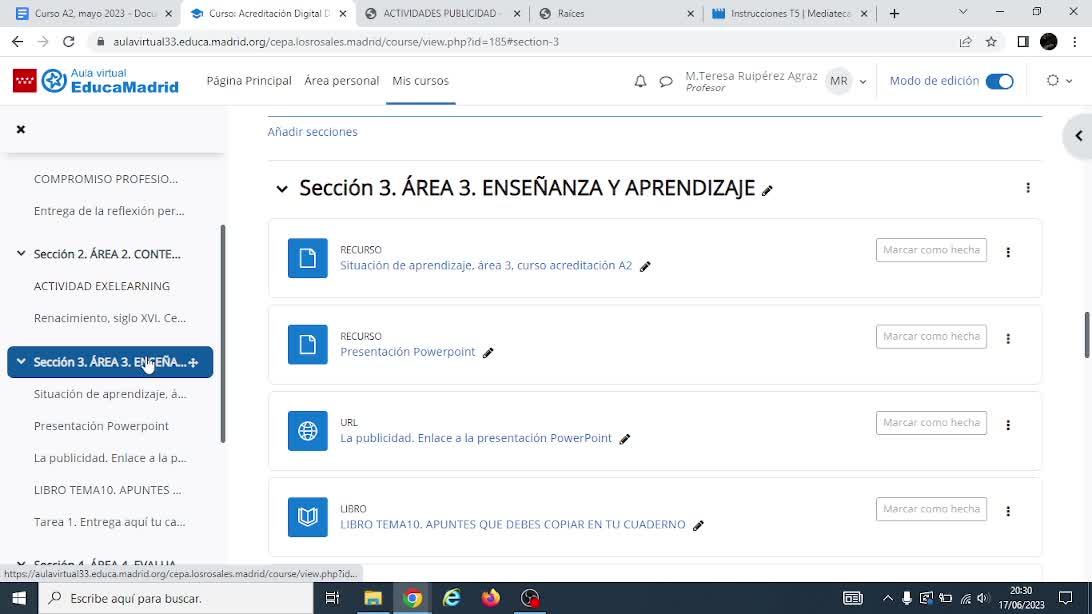This screenshot has height=614, width=1092.
Task: Open actions menu for Situación de aprendizaje
Action: click(x=1008, y=252)
